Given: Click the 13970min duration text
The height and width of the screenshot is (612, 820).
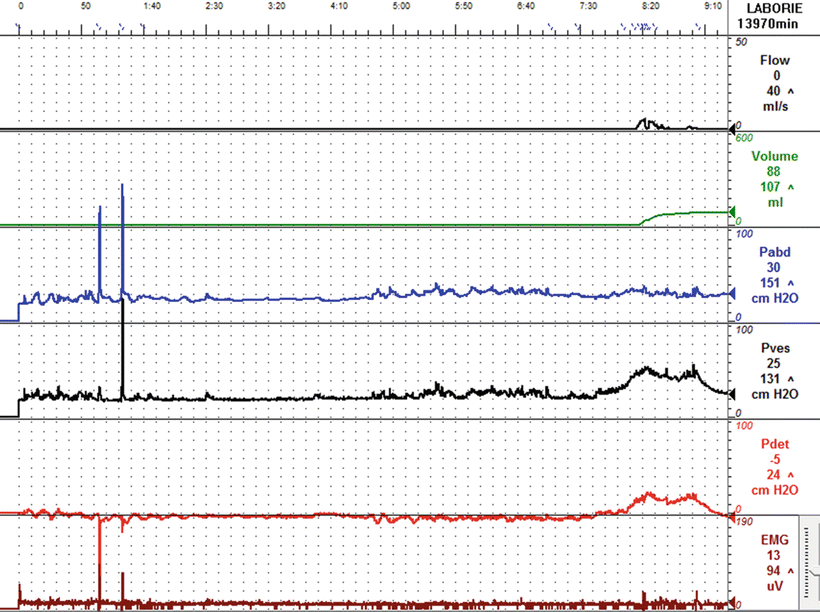Looking at the screenshot, I should tap(768, 24).
